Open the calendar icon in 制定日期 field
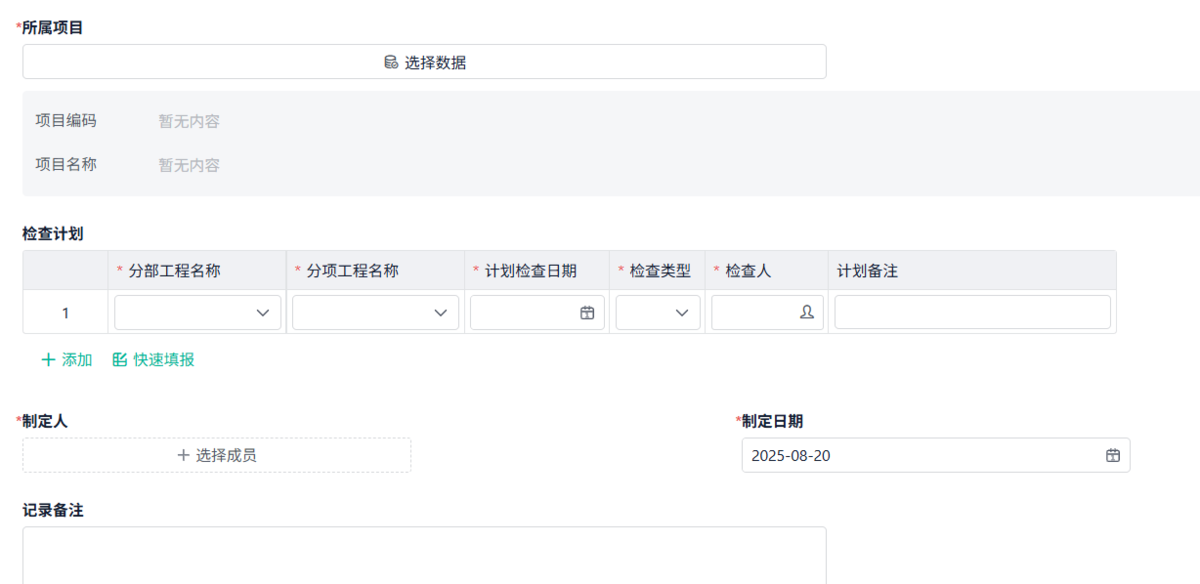 1112,455
